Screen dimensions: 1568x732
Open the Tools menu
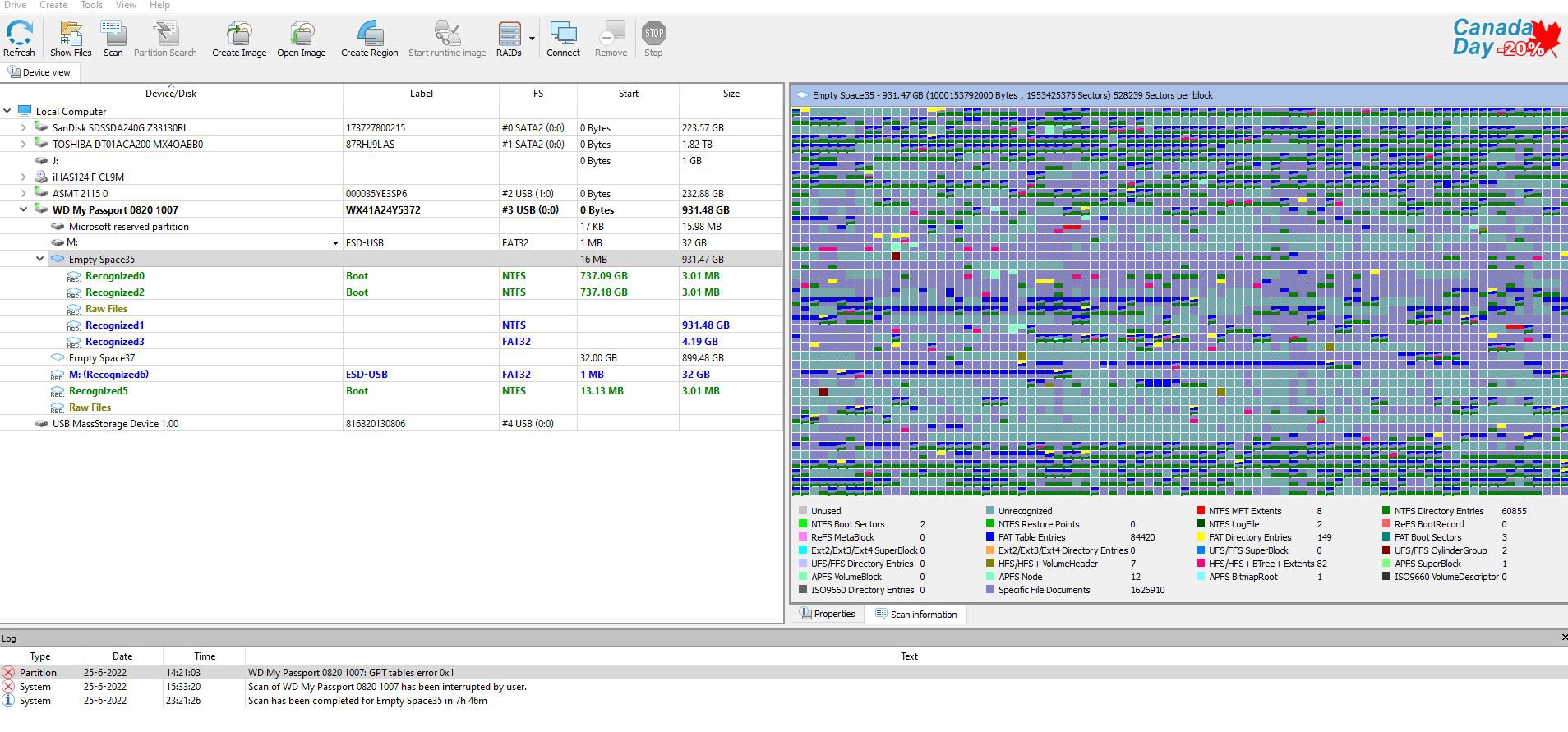pyautogui.click(x=91, y=5)
